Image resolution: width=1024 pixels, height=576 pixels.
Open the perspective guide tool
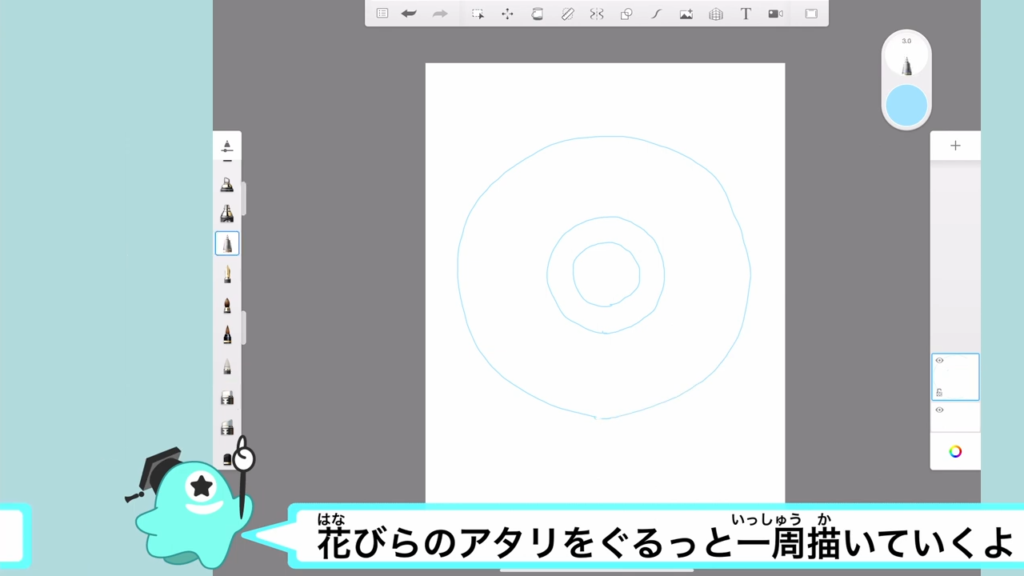point(715,14)
